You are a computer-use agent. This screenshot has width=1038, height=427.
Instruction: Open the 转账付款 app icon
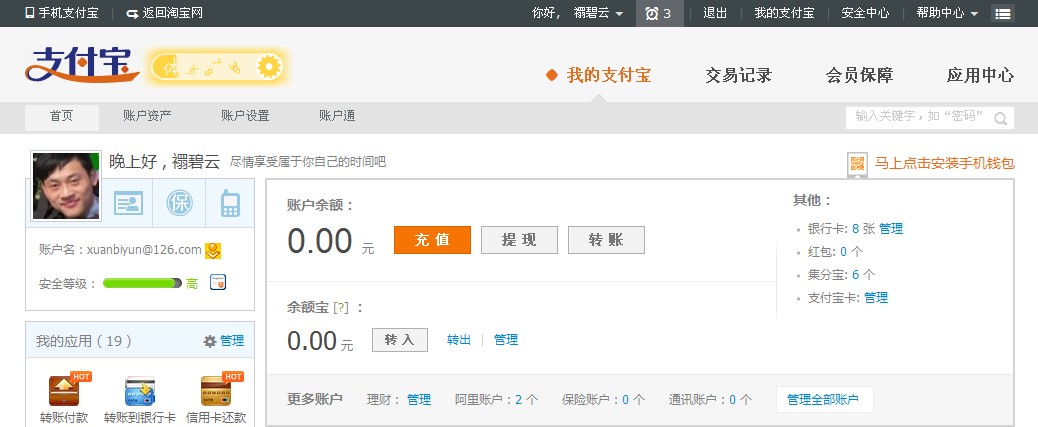pos(64,392)
